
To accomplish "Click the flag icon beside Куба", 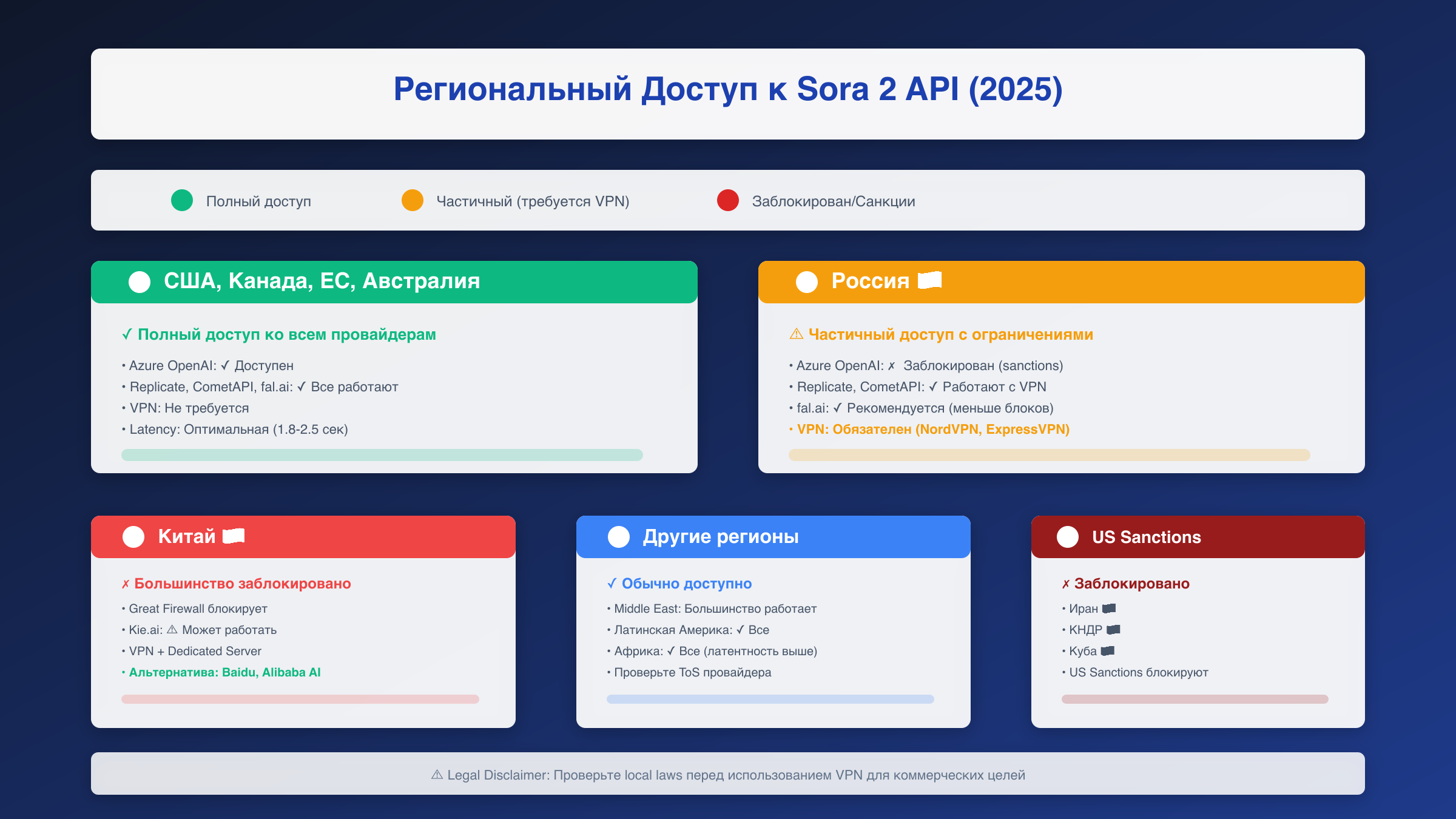I will pyautogui.click(x=1108, y=651).
